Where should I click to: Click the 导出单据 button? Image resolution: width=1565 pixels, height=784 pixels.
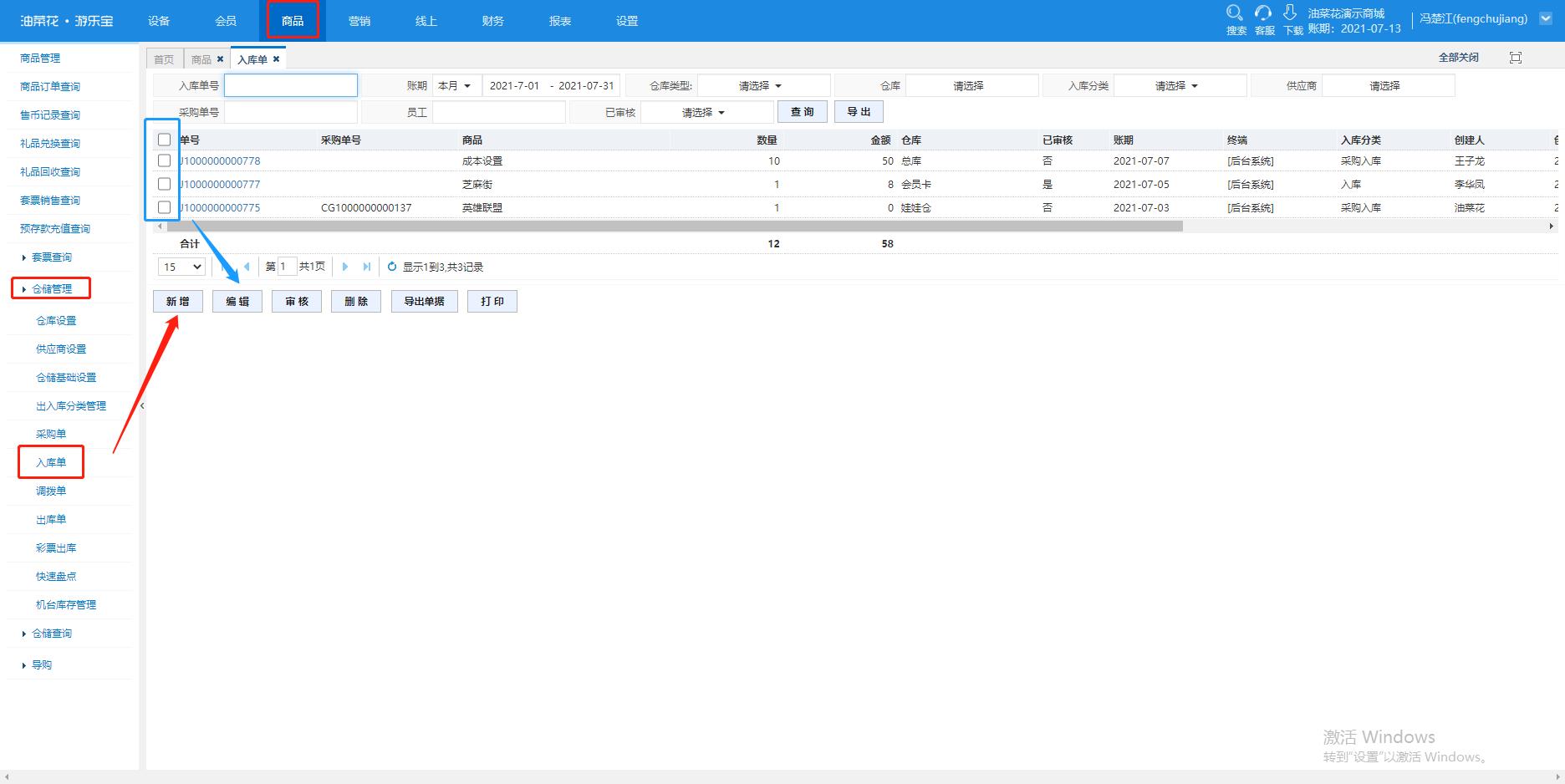[425, 302]
